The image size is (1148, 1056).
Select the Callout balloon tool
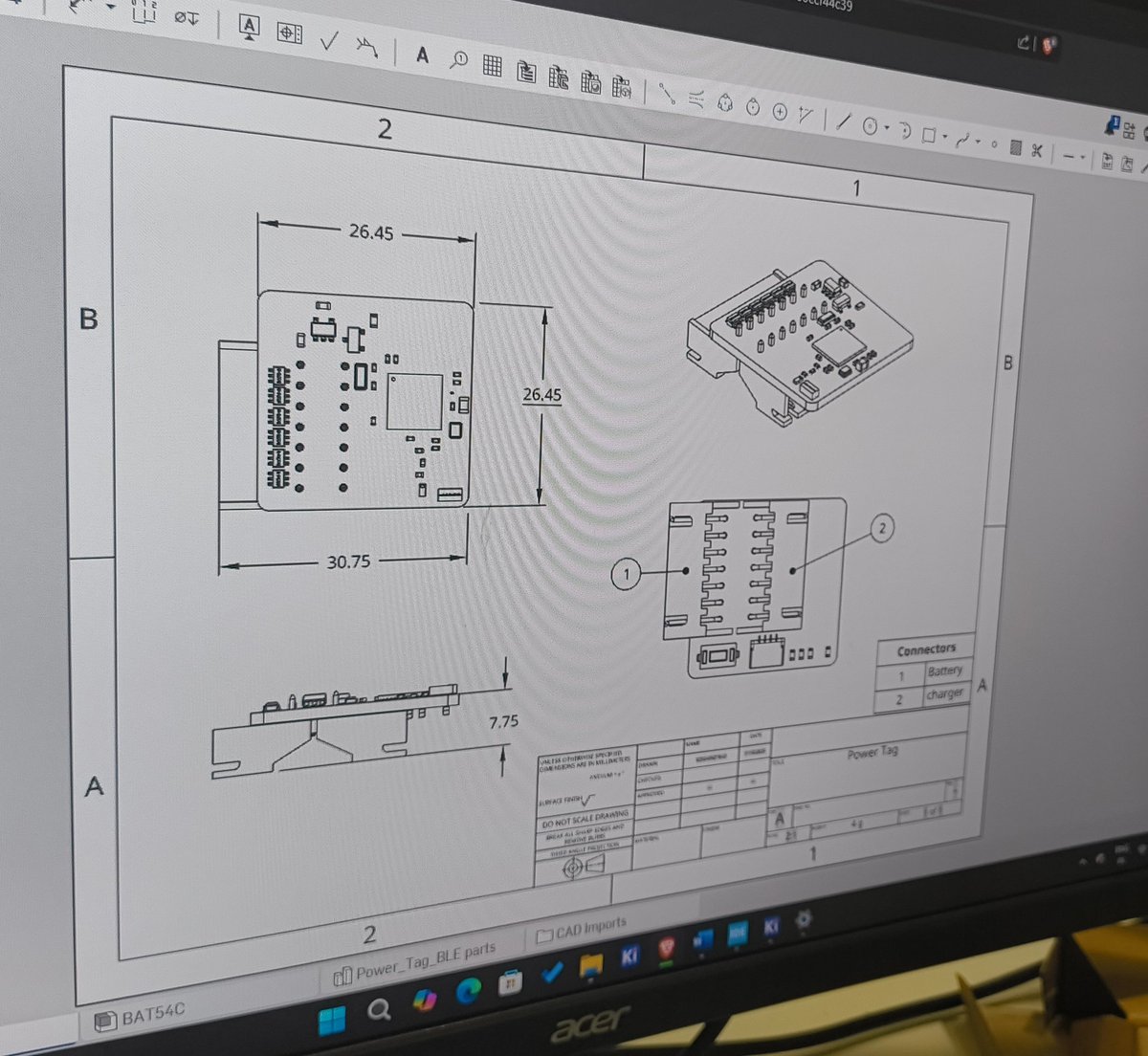[459, 60]
